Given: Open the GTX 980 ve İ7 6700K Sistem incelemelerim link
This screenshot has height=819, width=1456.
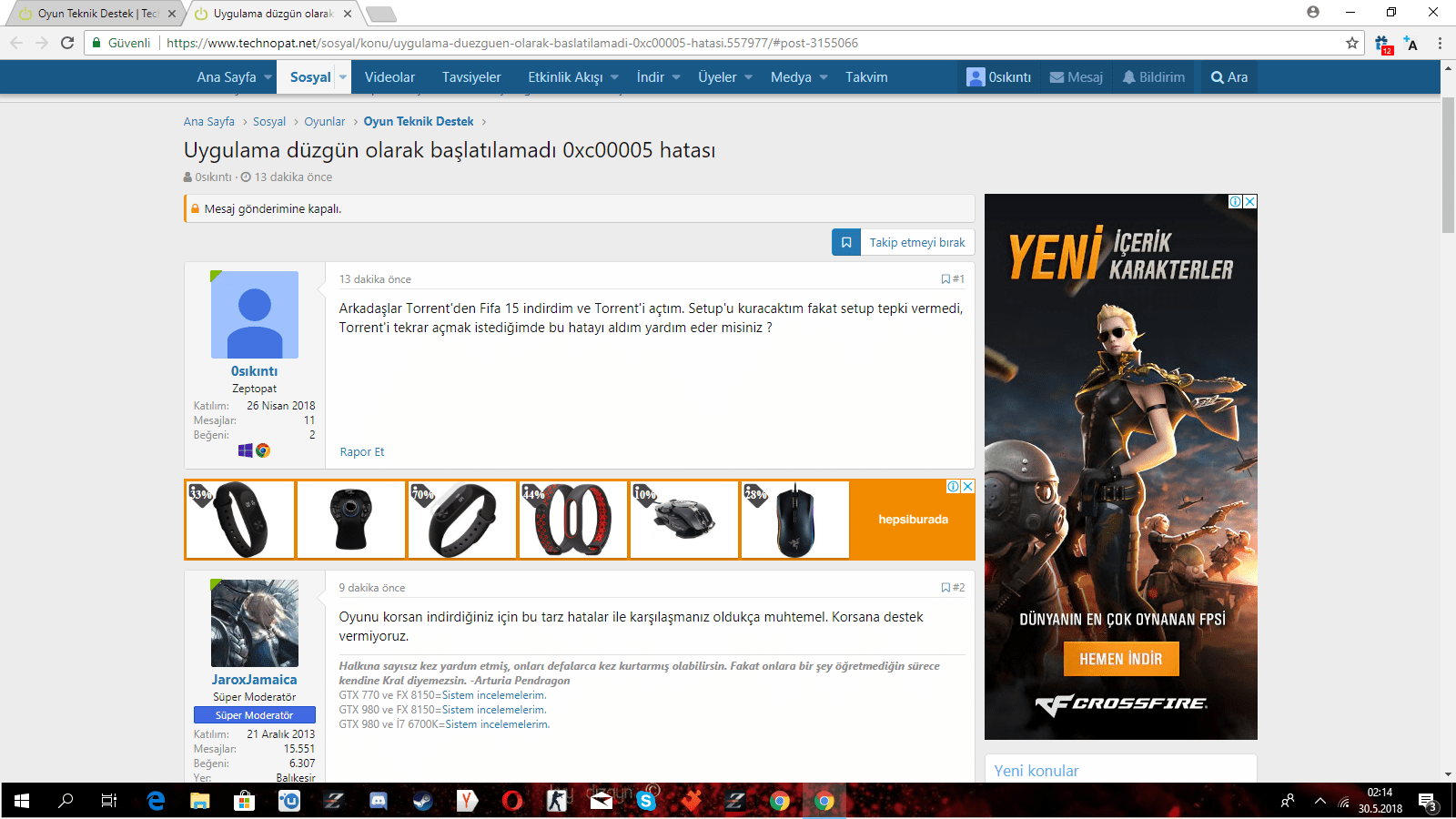Looking at the screenshot, I should (497, 724).
